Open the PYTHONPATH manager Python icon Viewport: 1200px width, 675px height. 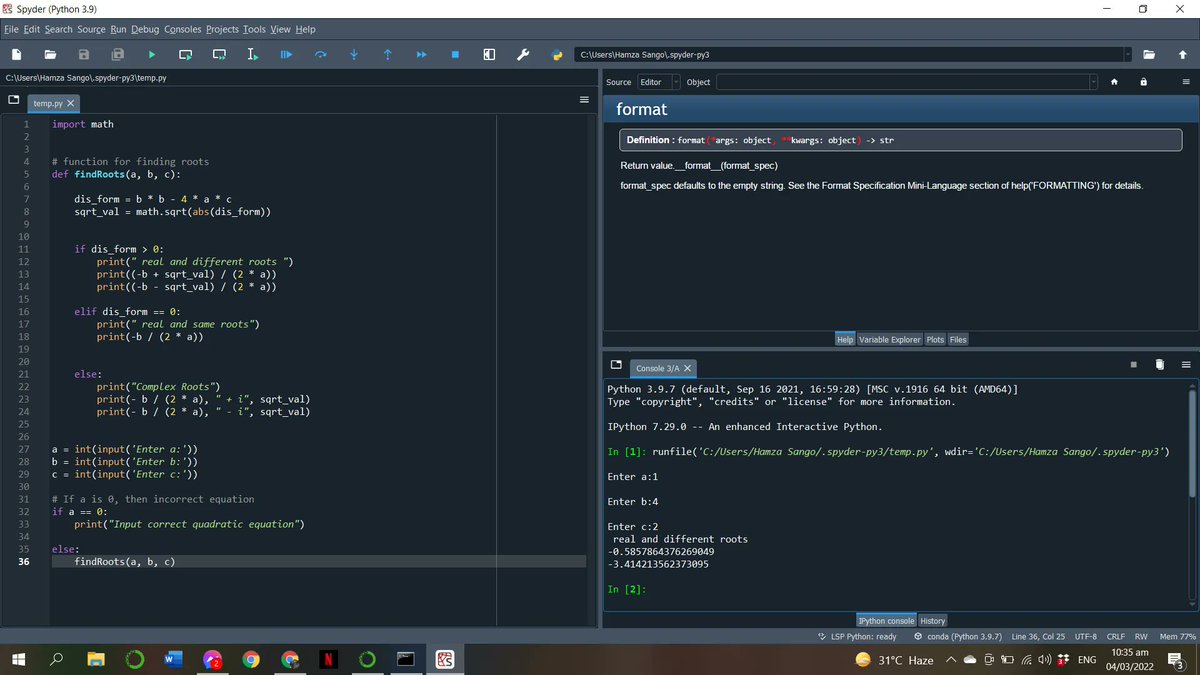click(x=557, y=55)
